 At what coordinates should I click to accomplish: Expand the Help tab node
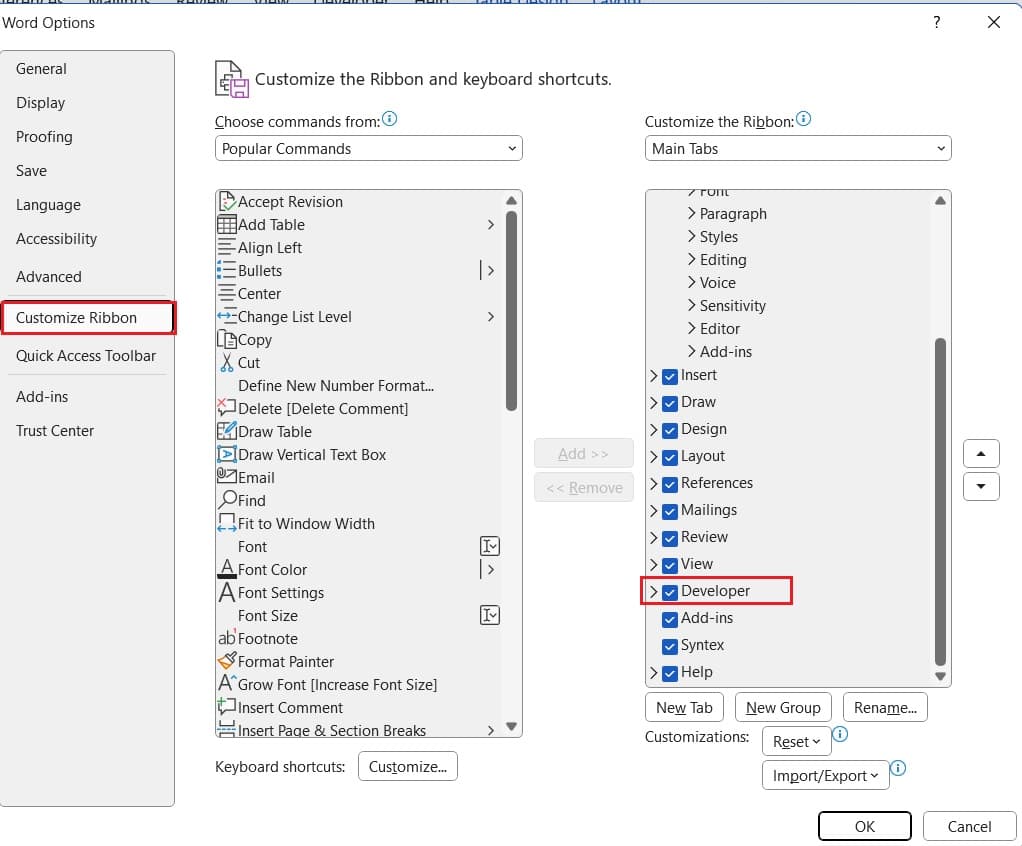point(653,673)
